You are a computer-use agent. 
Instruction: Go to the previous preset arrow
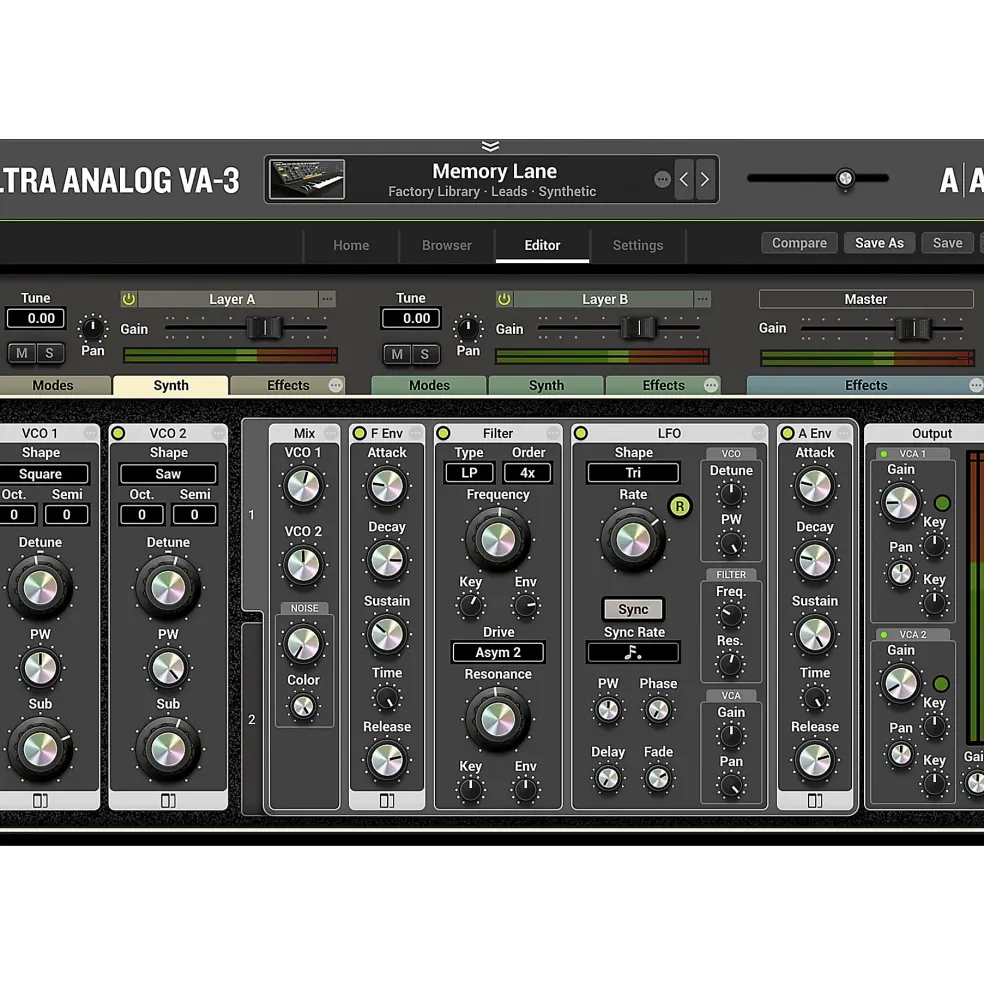pos(684,180)
